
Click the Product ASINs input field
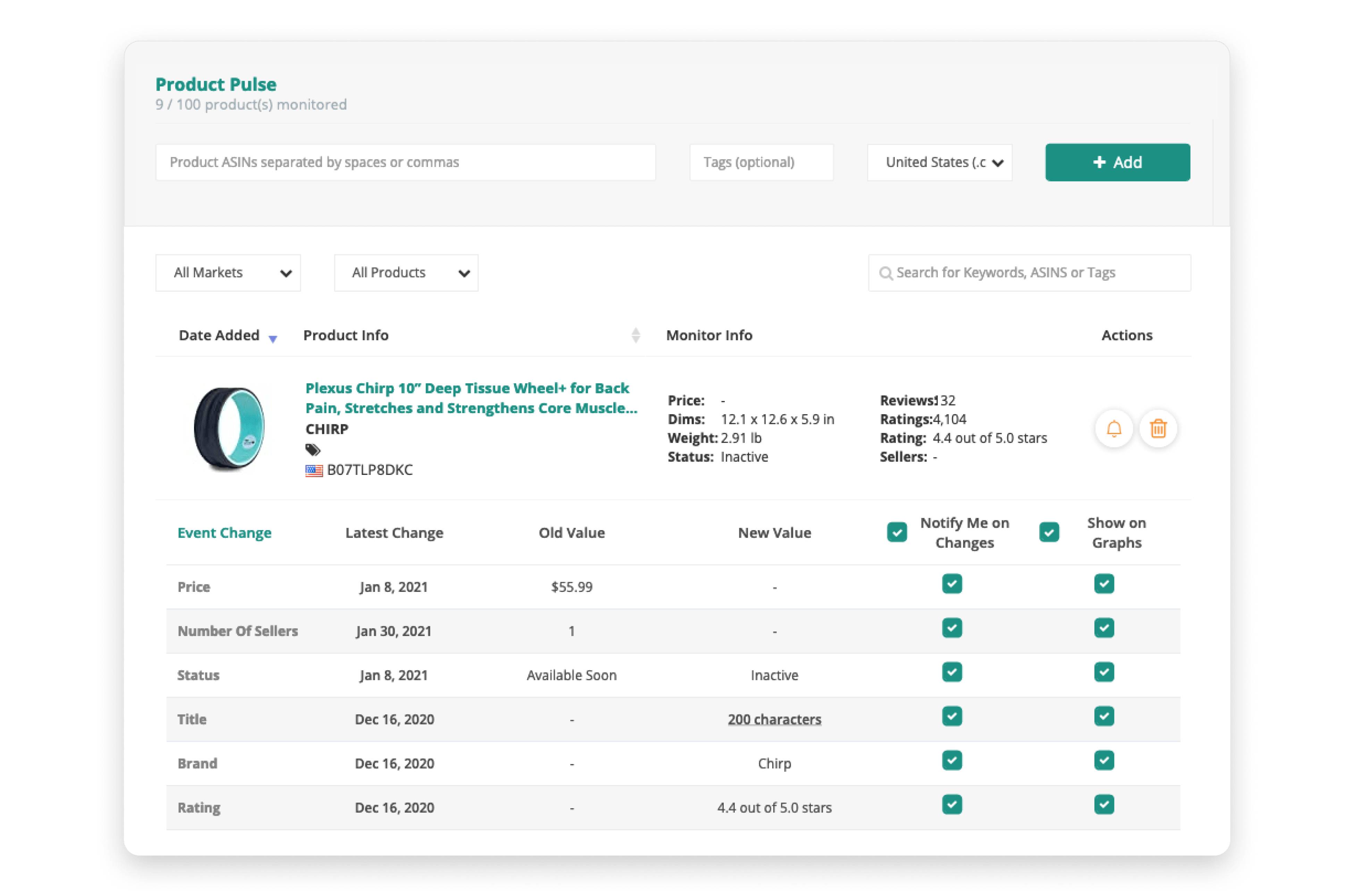coord(406,162)
